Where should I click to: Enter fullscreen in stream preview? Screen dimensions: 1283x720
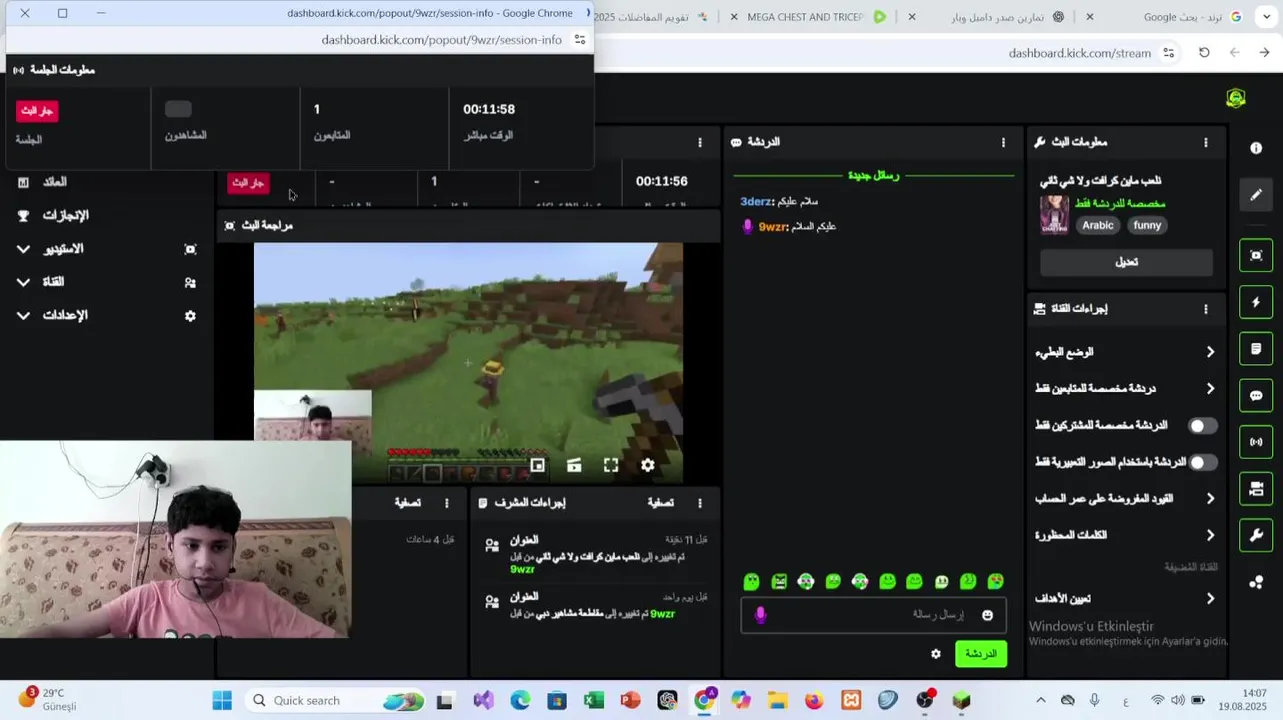pyautogui.click(x=611, y=465)
